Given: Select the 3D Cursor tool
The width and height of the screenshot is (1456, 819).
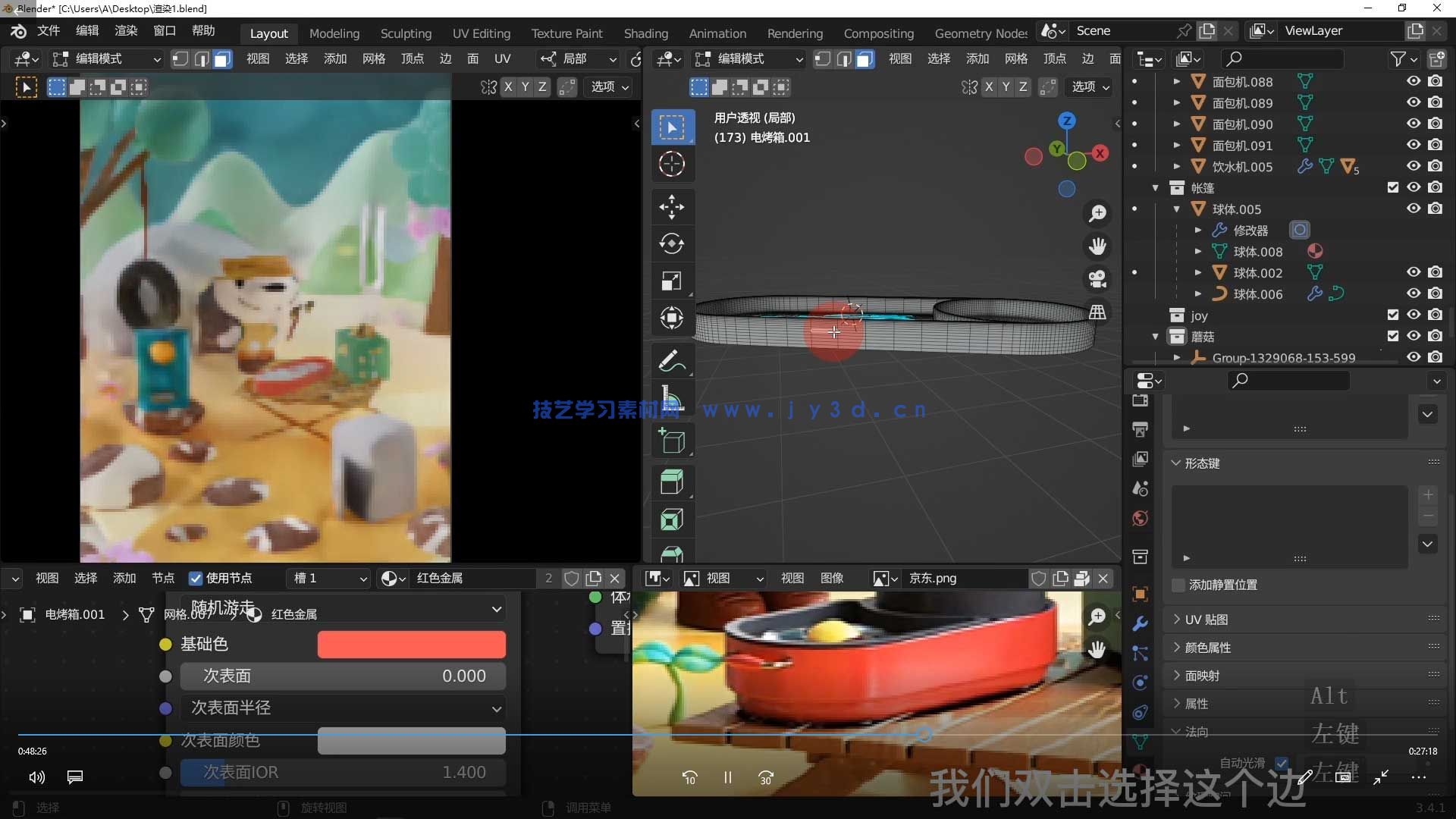Looking at the screenshot, I should 671,164.
